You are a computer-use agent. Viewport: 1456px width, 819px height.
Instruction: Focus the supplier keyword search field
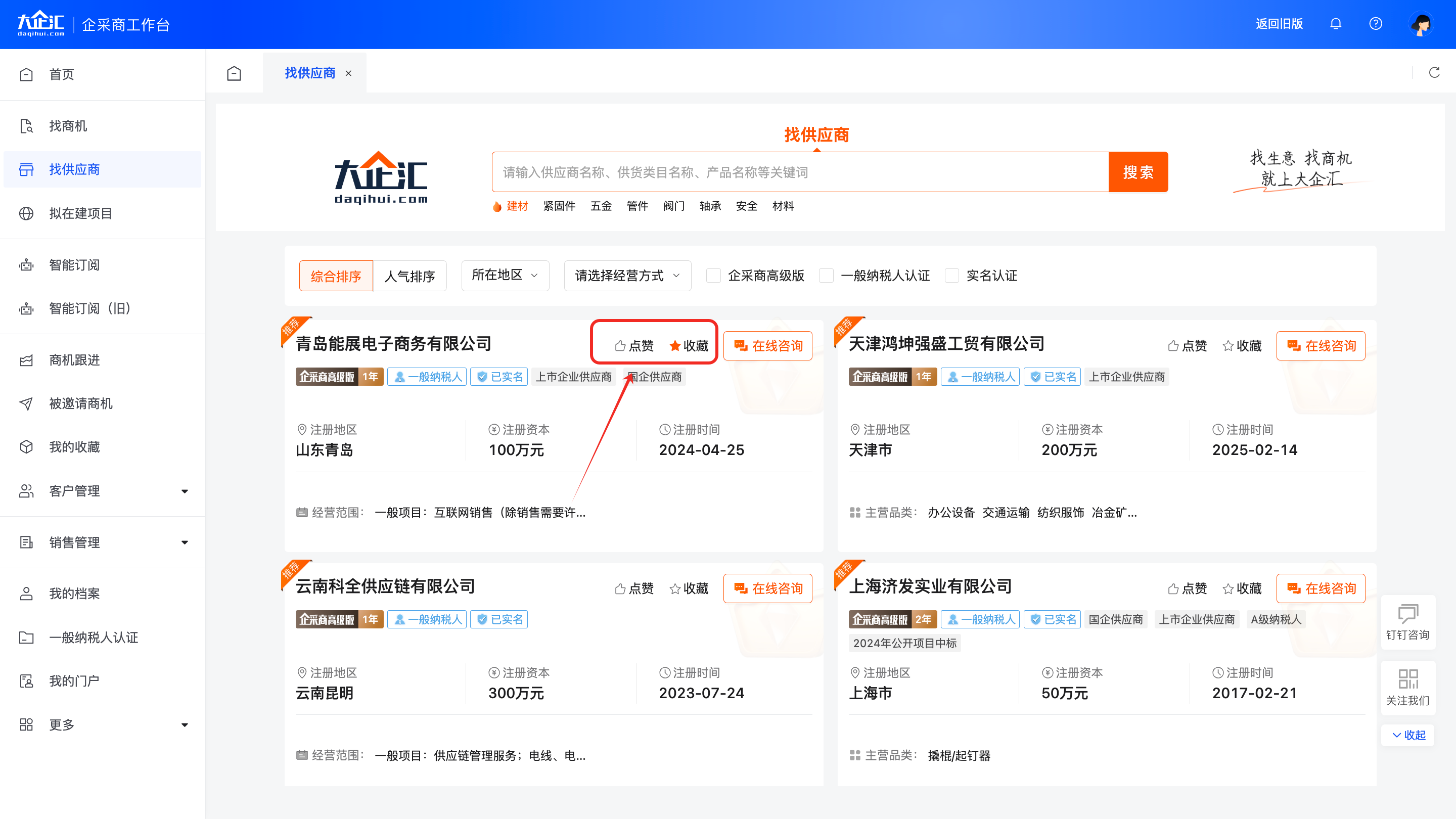pos(800,172)
